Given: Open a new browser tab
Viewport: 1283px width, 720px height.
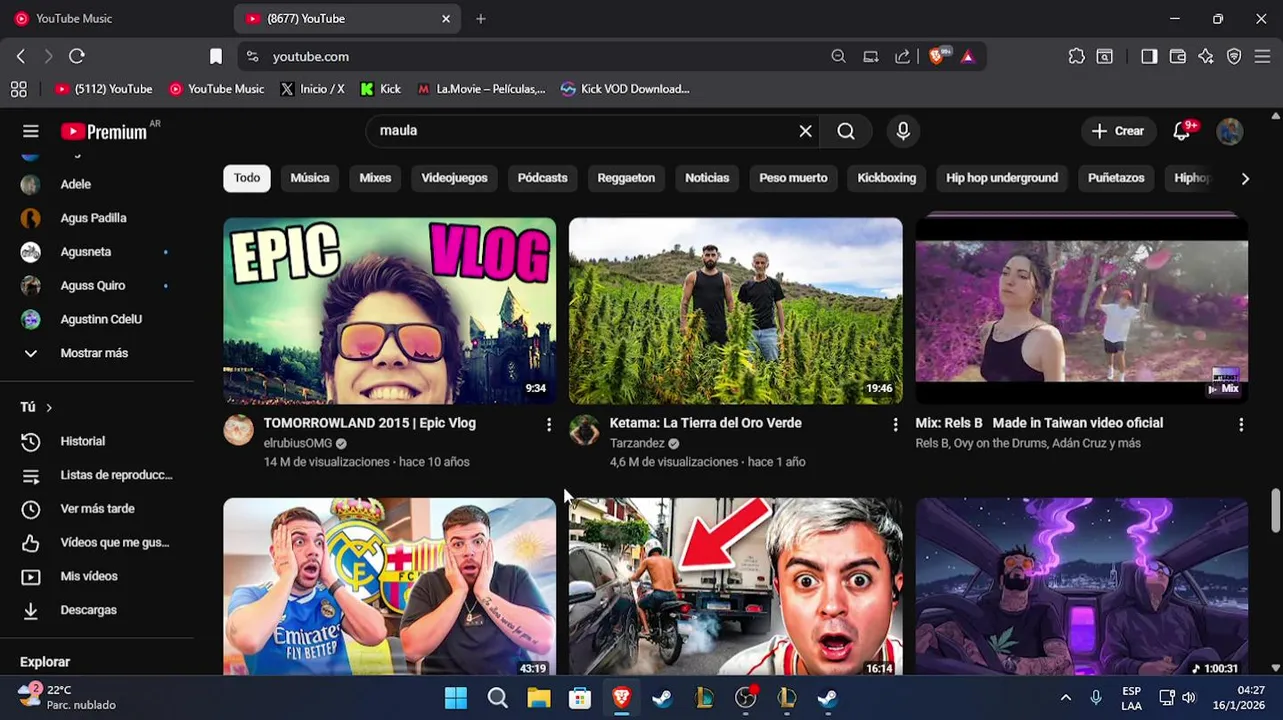Looking at the screenshot, I should pos(481,18).
